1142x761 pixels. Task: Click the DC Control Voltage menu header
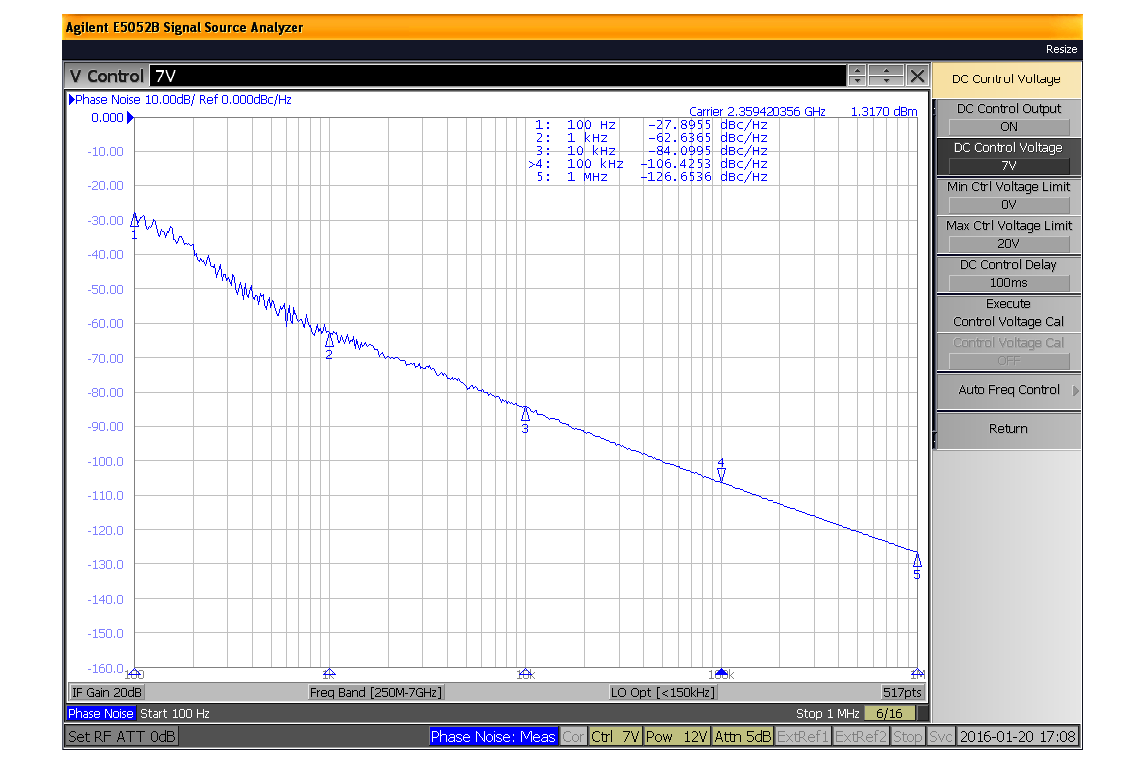1007,79
